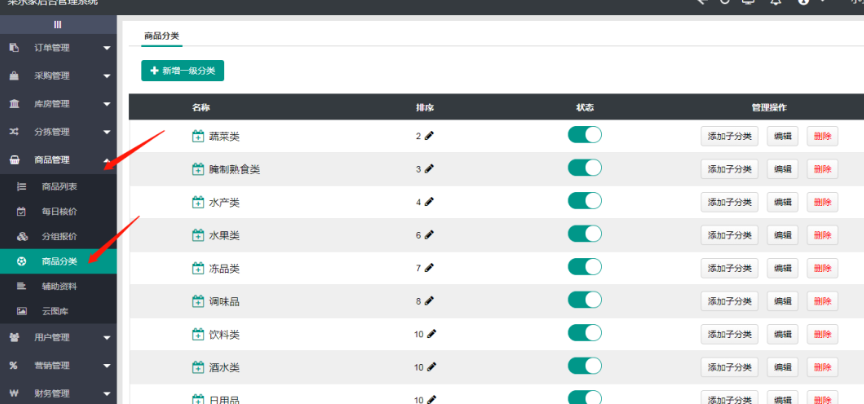Turn off the 饮料类 status toggle
Screen dimensions: 864x404
585,333
